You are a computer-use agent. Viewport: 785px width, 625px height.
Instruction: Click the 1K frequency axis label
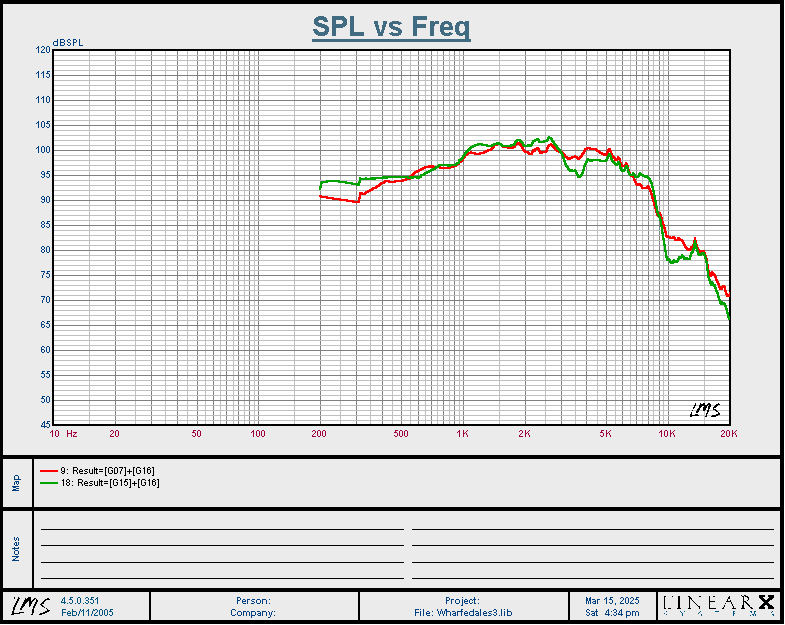462,434
